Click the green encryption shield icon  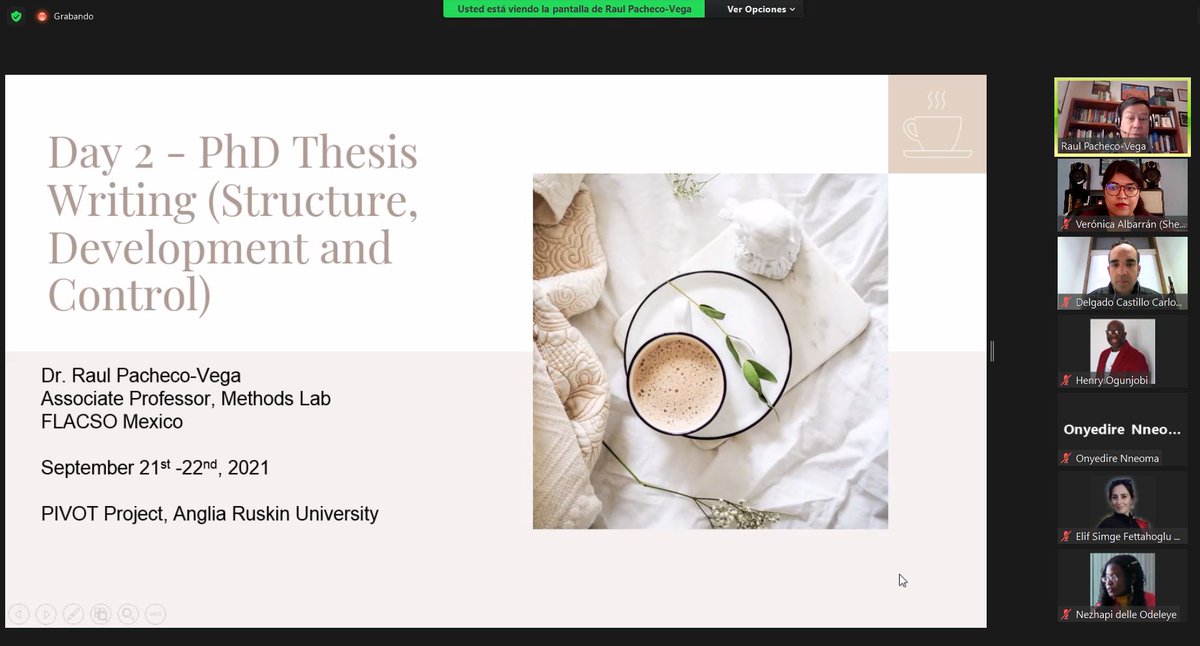16,16
